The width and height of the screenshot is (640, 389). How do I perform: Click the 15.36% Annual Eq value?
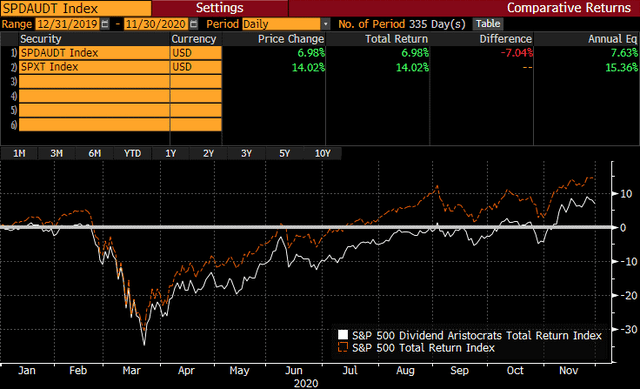[x=621, y=67]
